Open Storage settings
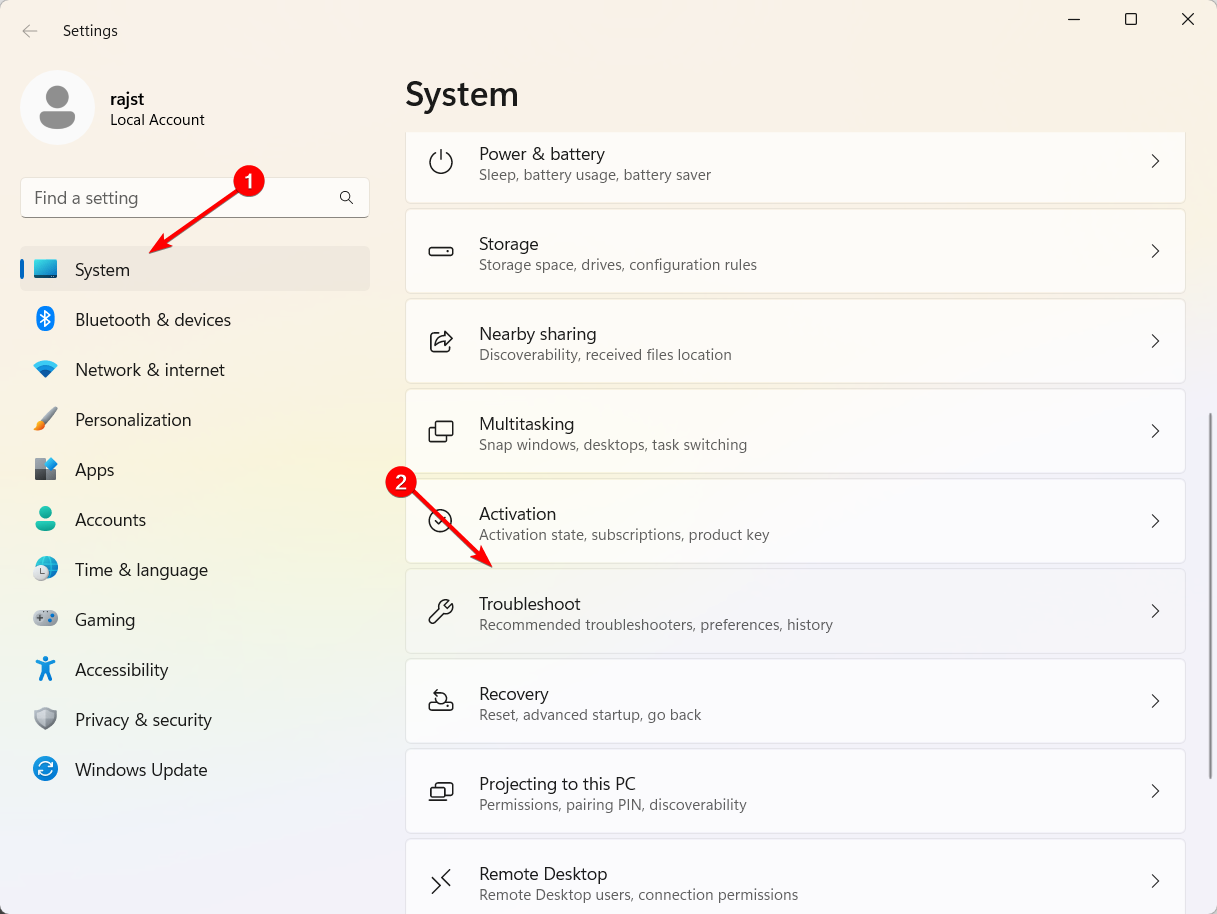 click(795, 251)
